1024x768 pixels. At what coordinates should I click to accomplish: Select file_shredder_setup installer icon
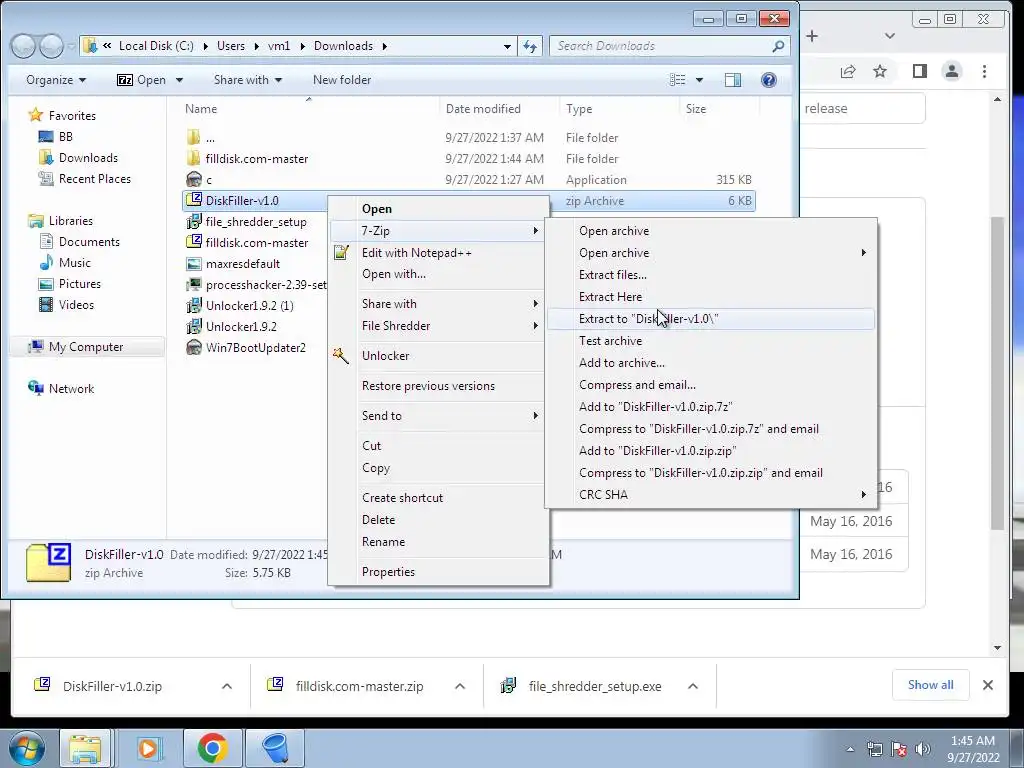(193, 221)
